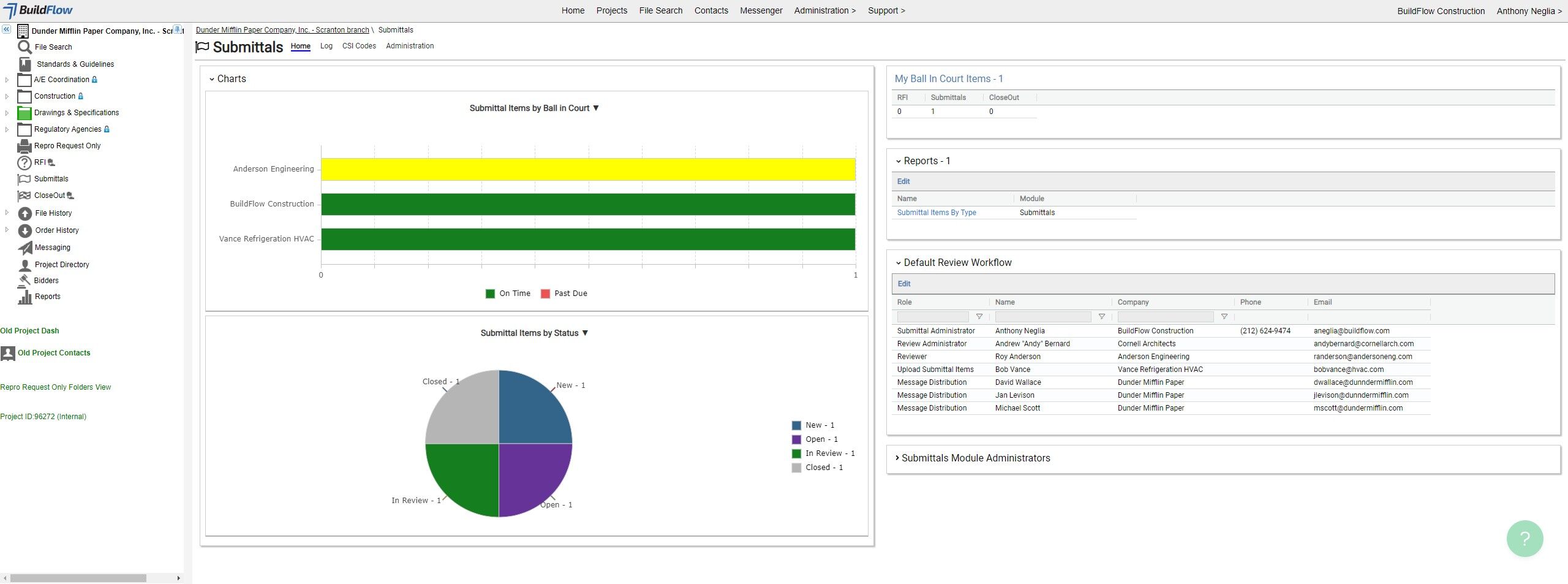Click the Reports bar chart icon
This screenshot has height=584, width=1568.
(x=24, y=297)
